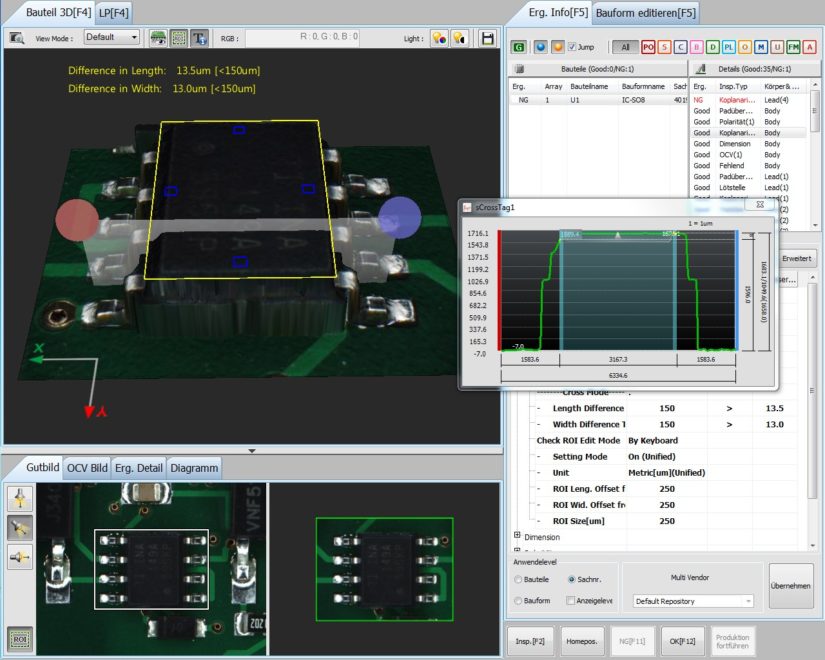Toggle the All filter button
825x660 pixels.
click(625, 47)
